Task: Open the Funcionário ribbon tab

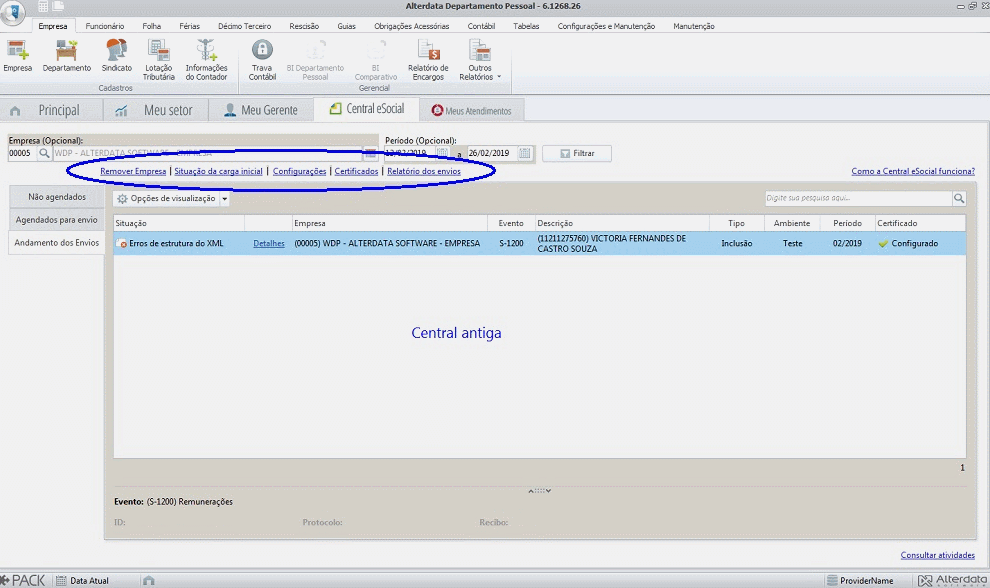Action: click(105, 26)
